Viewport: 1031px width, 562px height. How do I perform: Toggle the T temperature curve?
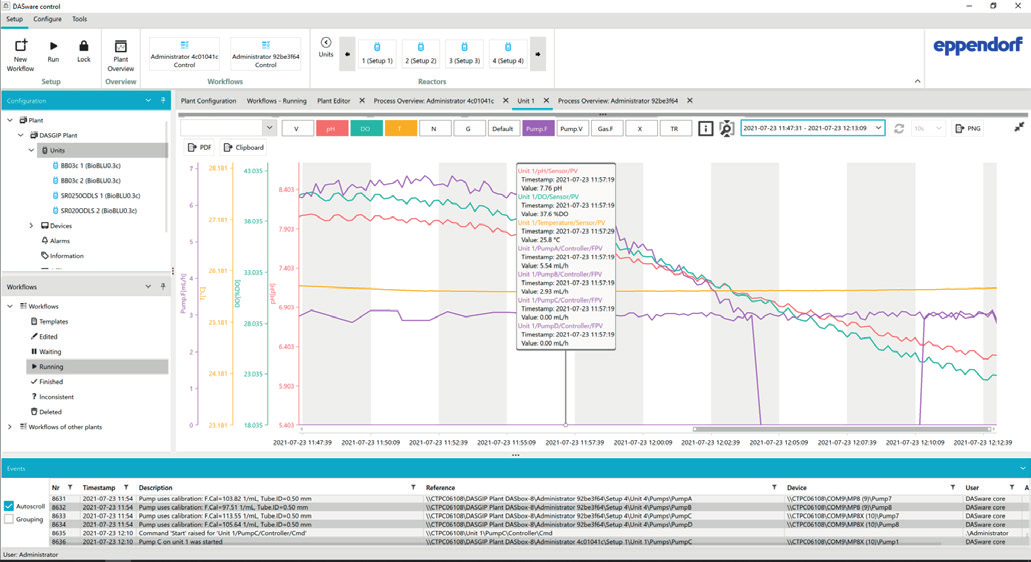click(400, 128)
